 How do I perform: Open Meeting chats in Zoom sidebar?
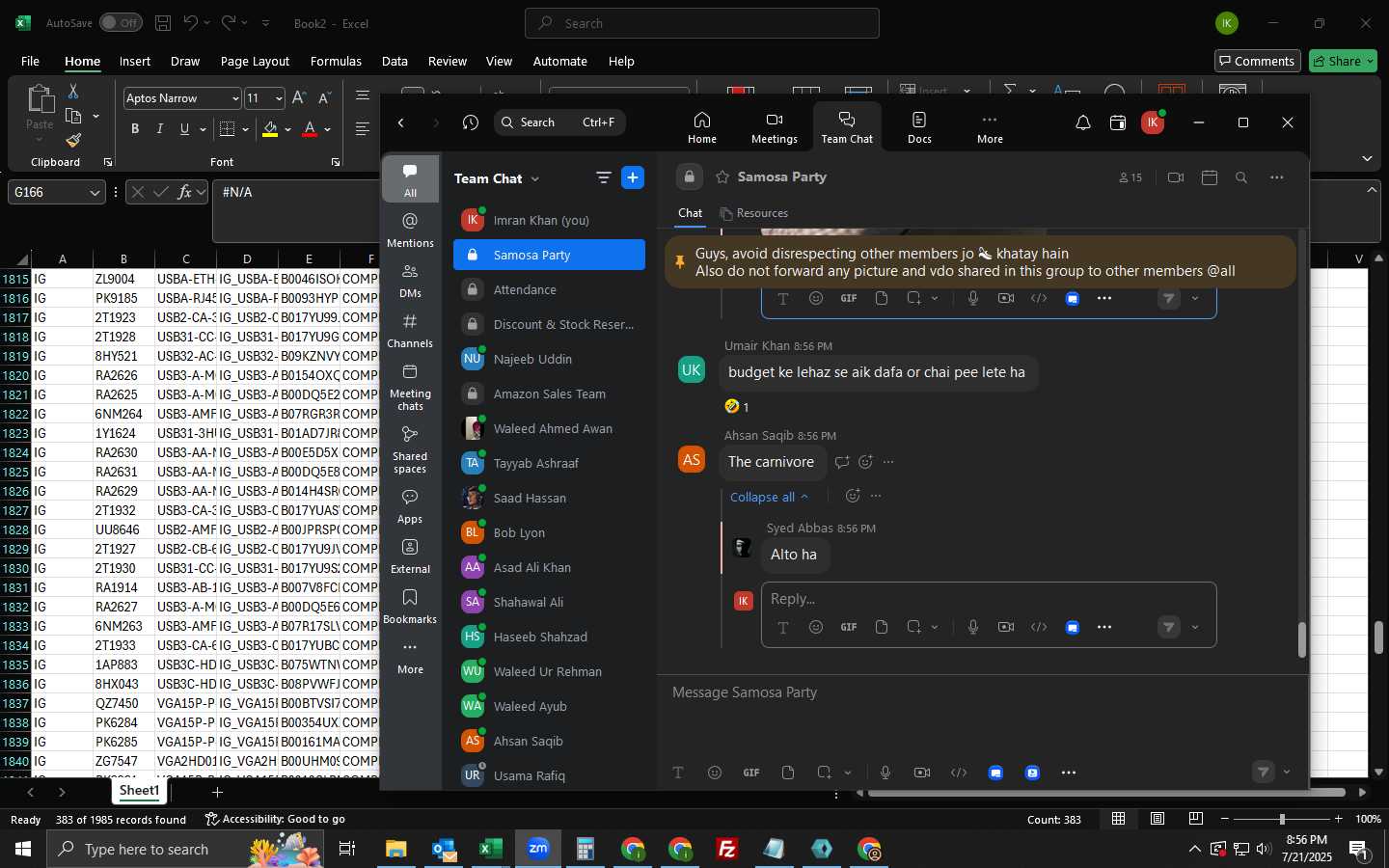pos(410,387)
